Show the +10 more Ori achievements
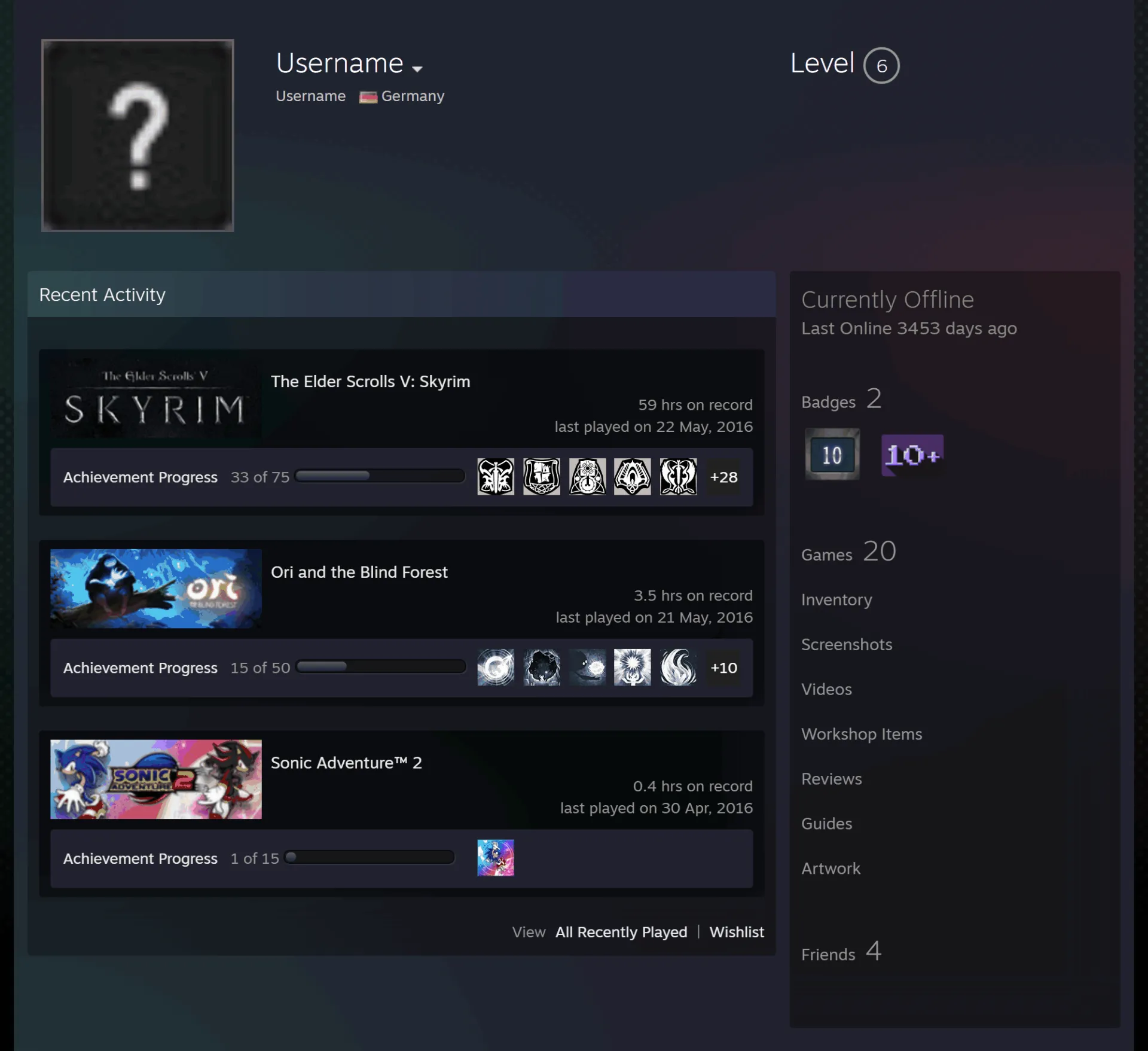 coord(723,668)
